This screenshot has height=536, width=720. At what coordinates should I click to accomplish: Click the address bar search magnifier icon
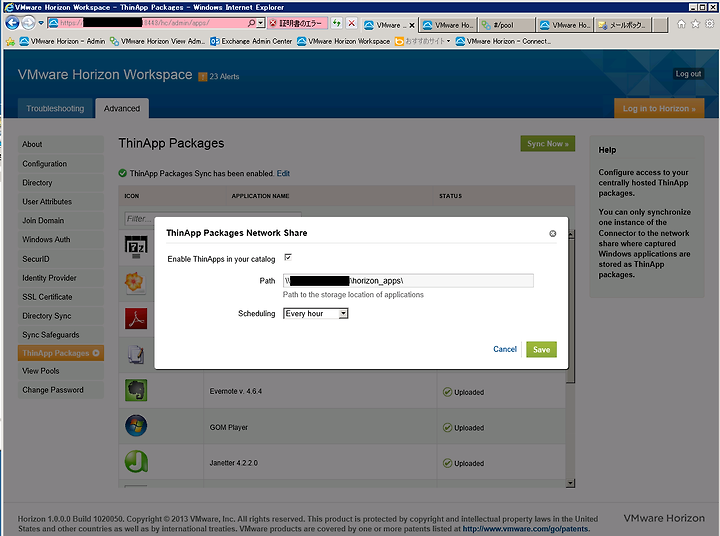coord(251,23)
